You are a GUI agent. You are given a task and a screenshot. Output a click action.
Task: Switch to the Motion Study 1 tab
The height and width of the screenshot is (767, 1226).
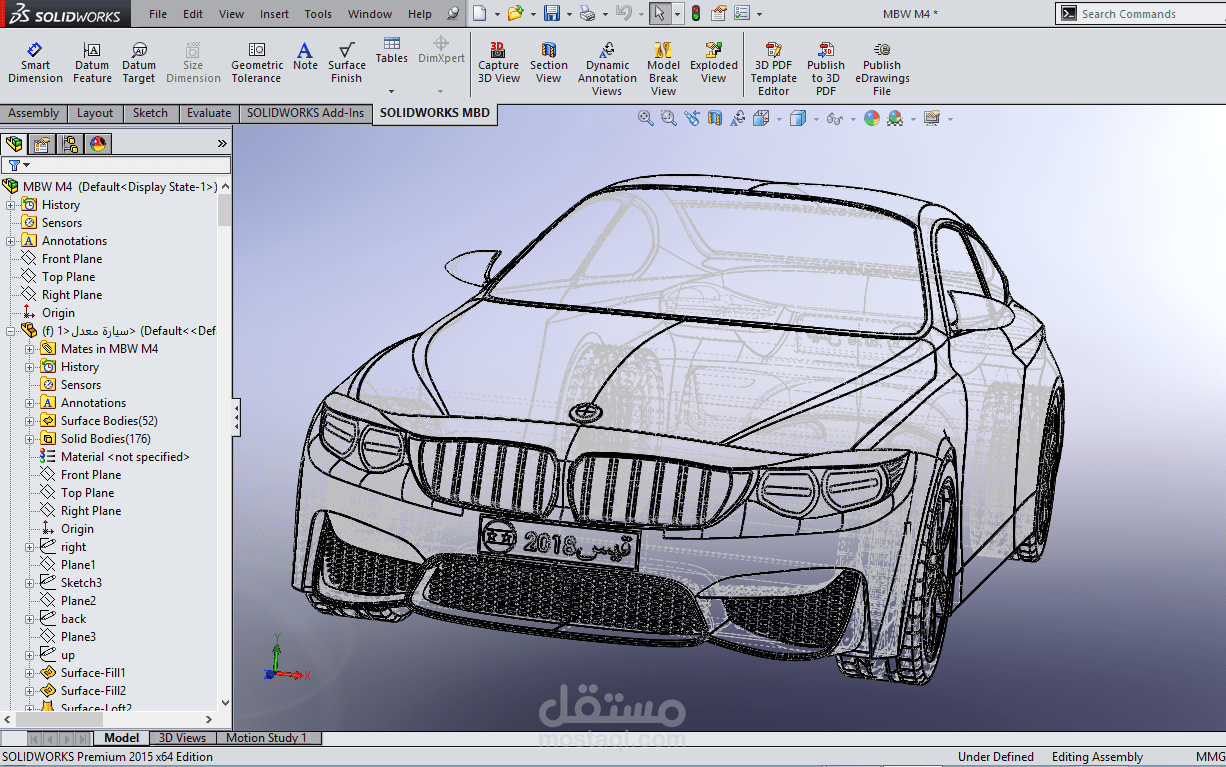267,738
